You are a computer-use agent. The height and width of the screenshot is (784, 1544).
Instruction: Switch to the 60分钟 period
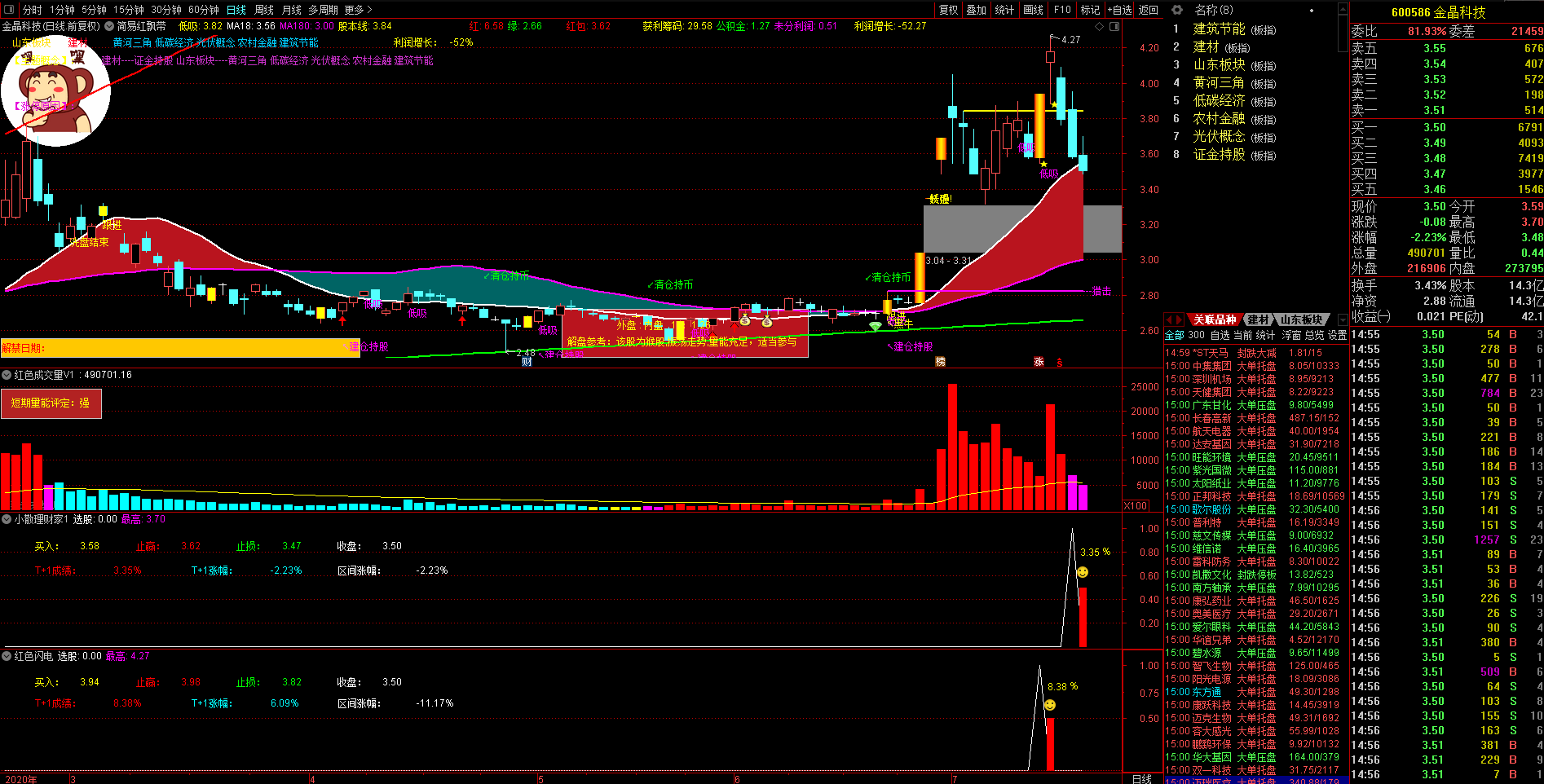point(204,10)
